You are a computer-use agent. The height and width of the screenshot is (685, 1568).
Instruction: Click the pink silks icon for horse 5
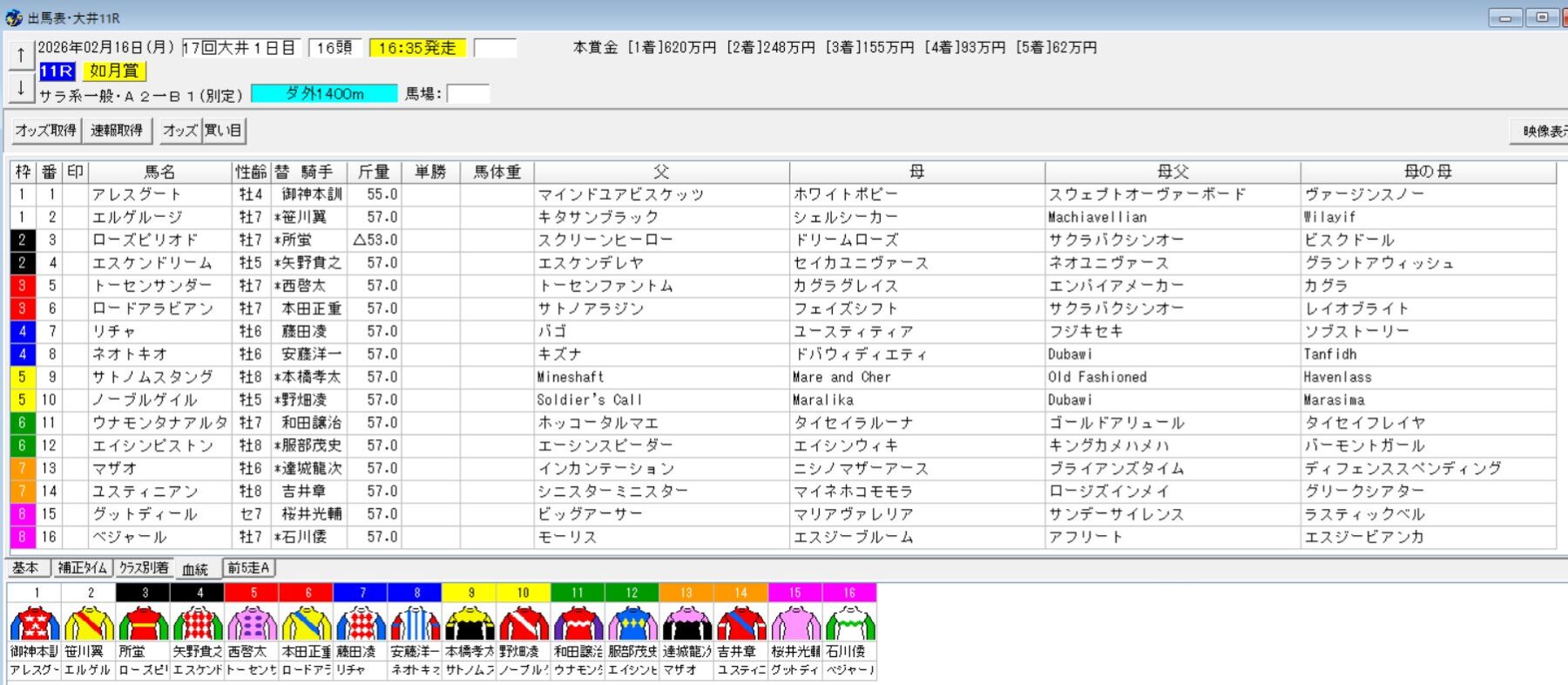tap(253, 624)
